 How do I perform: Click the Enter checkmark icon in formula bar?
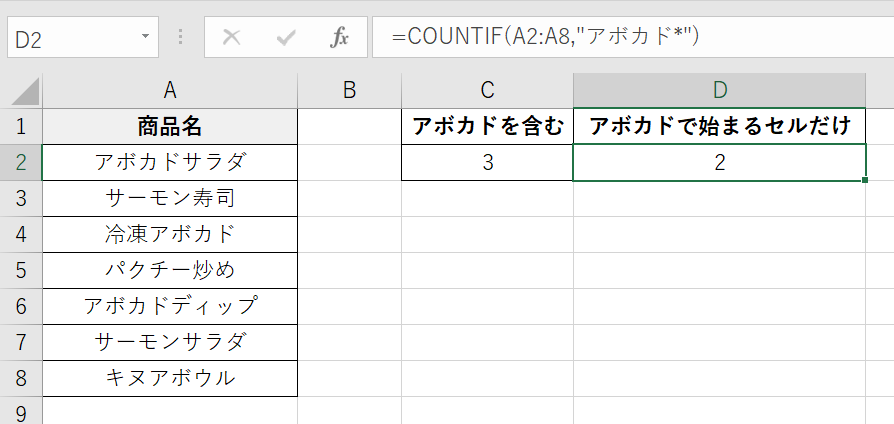[x=287, y=38]
